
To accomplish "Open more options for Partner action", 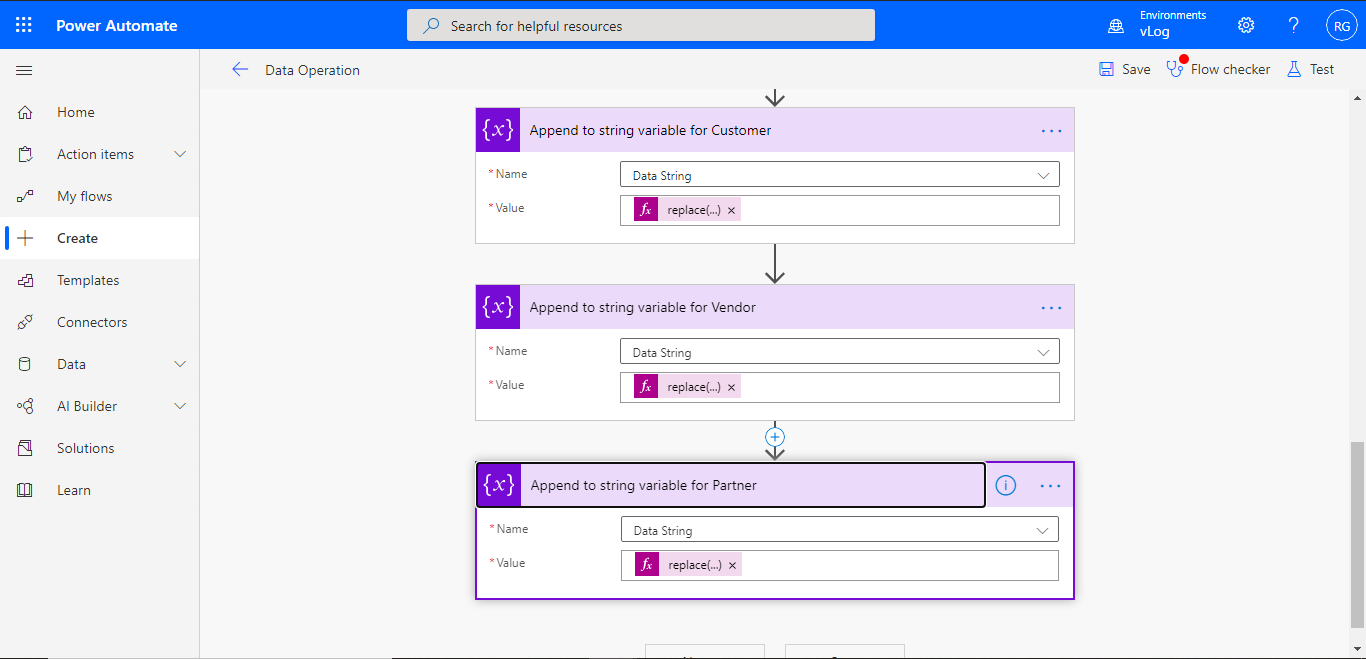I will [x=1050, y=485].
